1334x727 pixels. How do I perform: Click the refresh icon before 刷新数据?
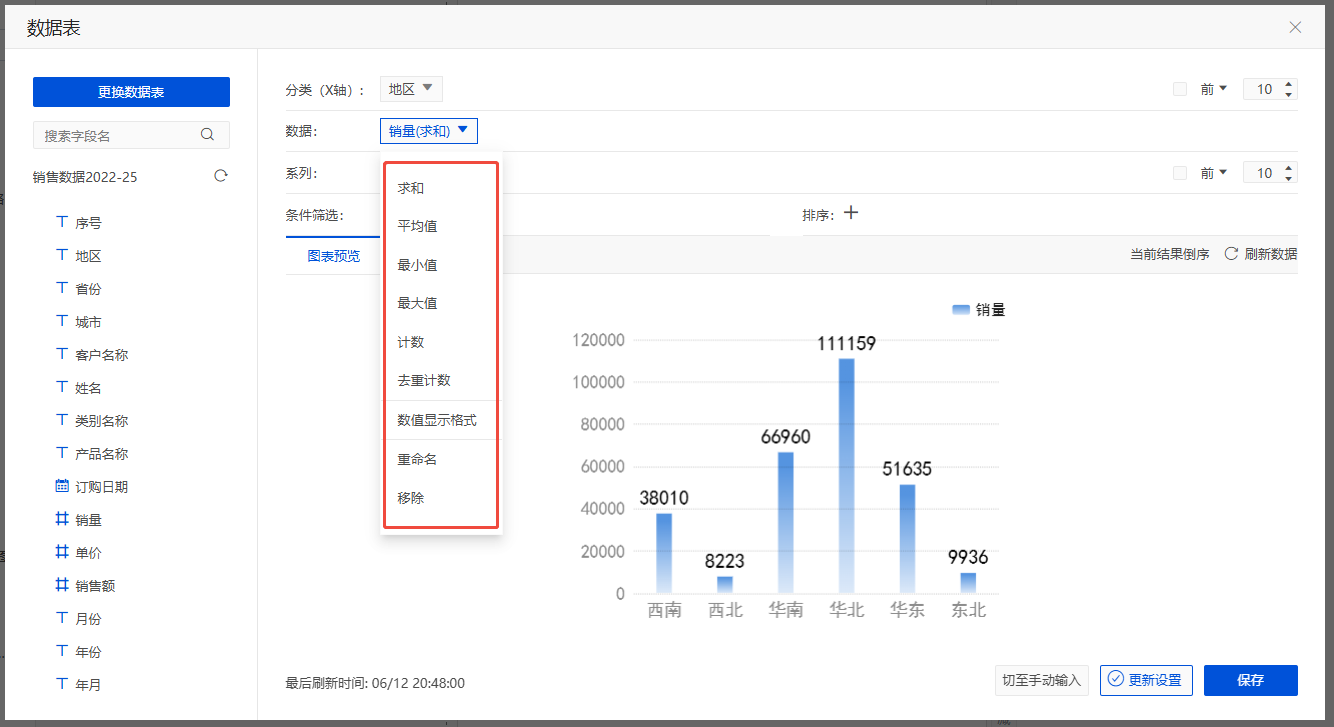[x=1231, y=254]
